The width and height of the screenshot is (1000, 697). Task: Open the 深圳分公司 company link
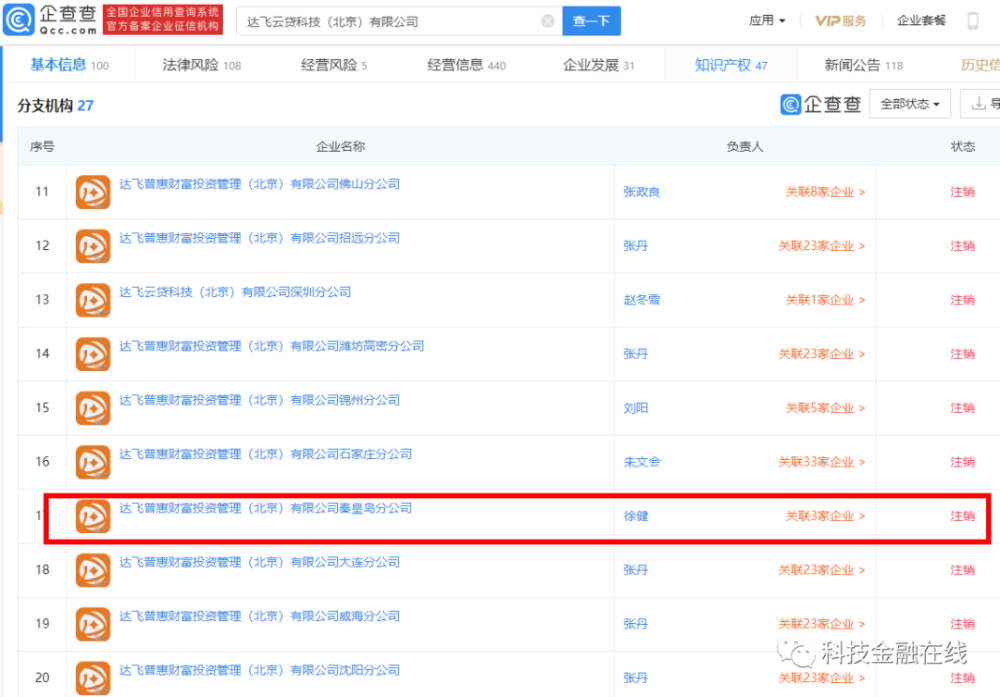235,292
